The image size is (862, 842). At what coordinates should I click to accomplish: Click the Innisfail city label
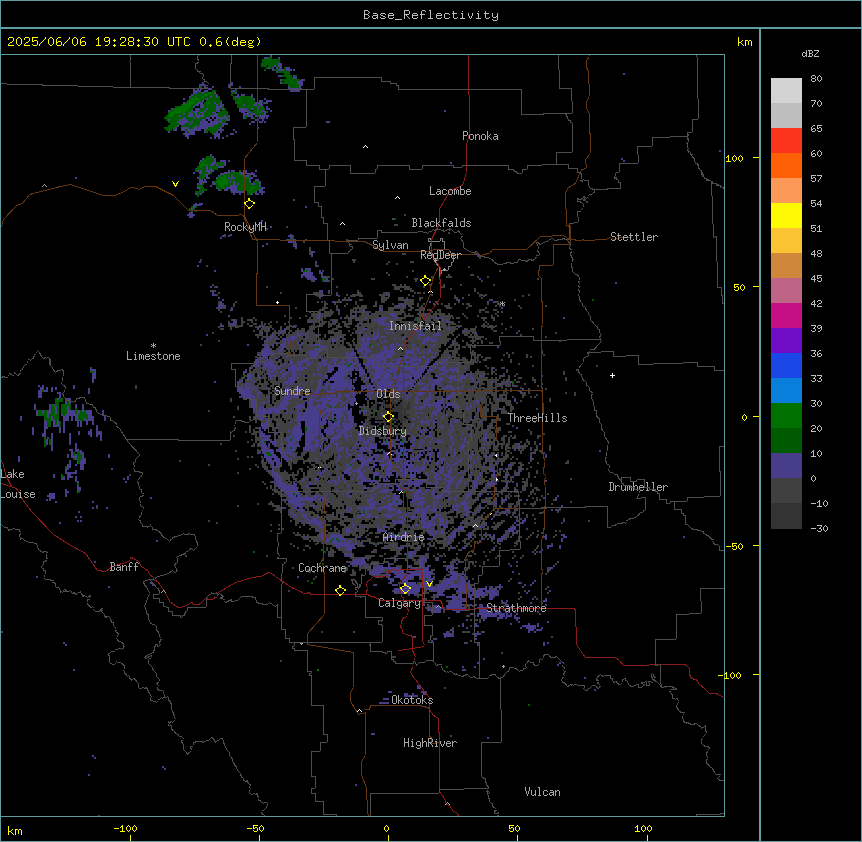[415, 326]
